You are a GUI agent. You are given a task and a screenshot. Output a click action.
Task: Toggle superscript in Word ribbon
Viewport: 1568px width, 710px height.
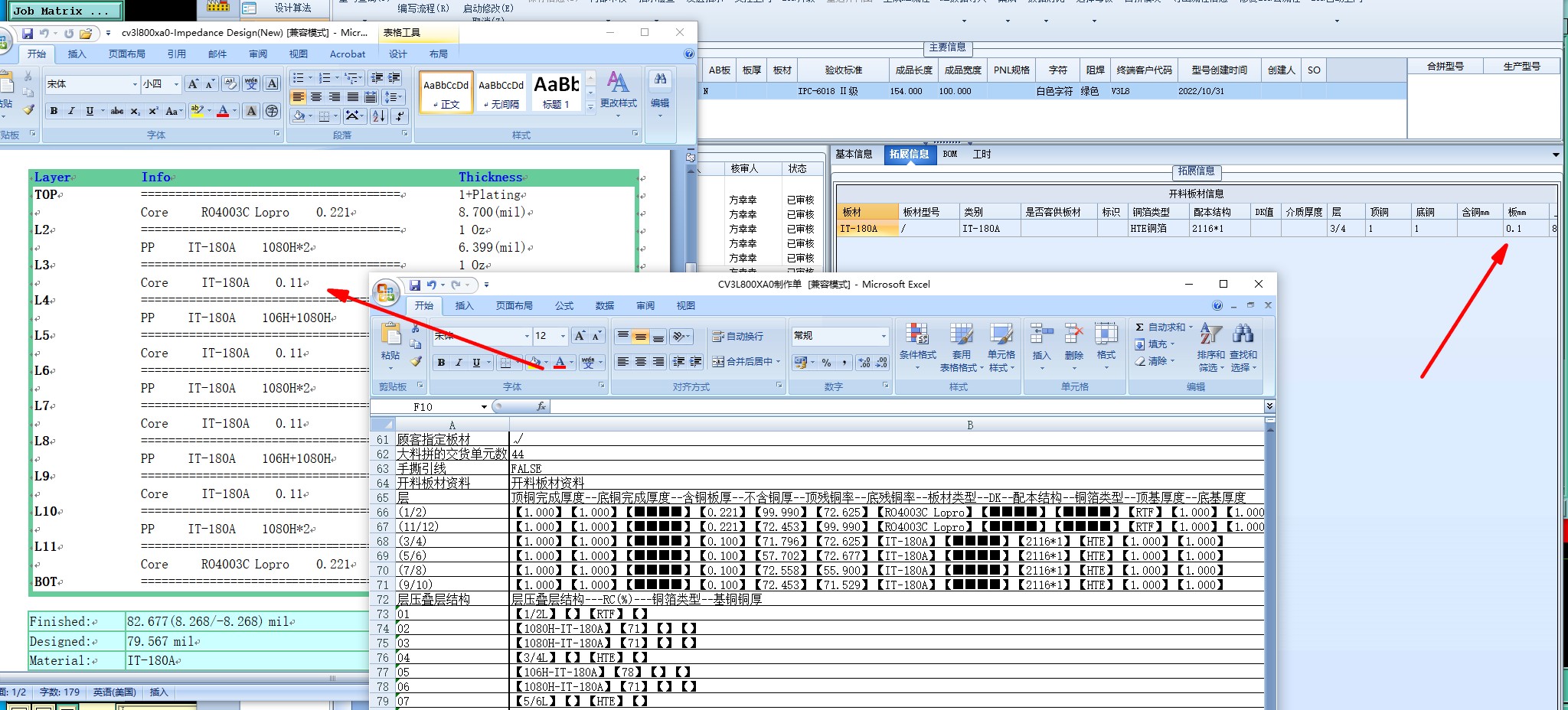[x=153, y=111]
